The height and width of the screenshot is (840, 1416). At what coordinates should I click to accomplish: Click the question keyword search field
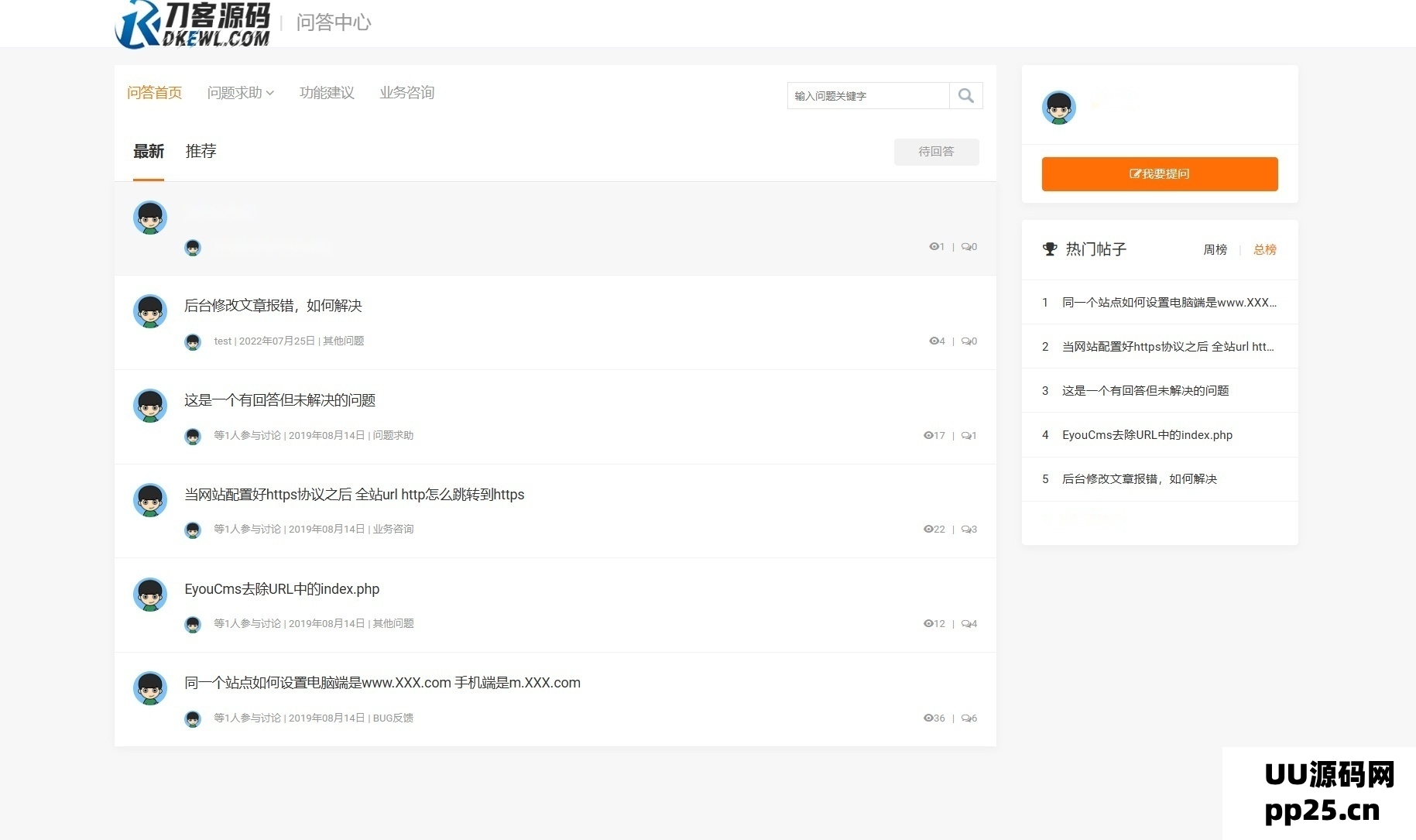tap(868, 96)
